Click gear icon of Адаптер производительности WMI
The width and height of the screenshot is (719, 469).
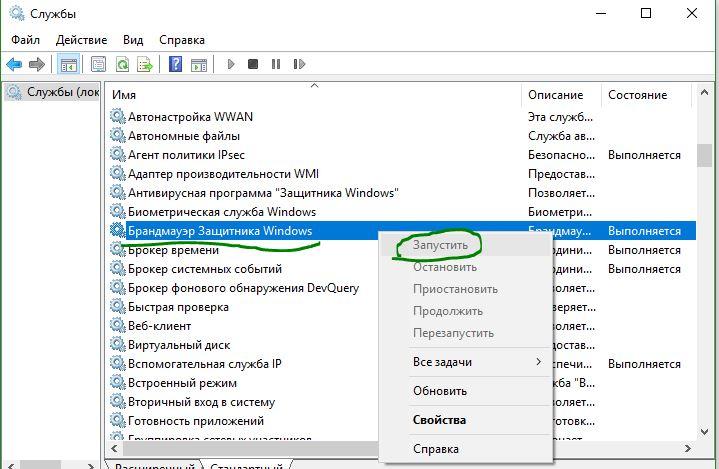tap(118, 174)
